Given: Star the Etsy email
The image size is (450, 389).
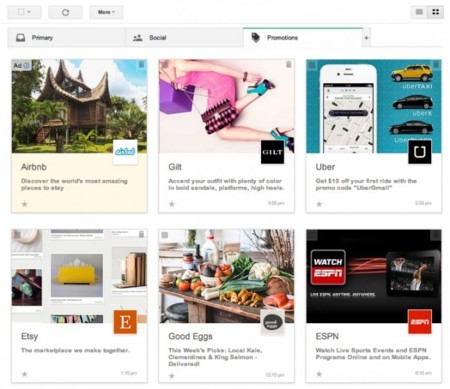Looking at the screenshot, I should (x=25, y=374).
